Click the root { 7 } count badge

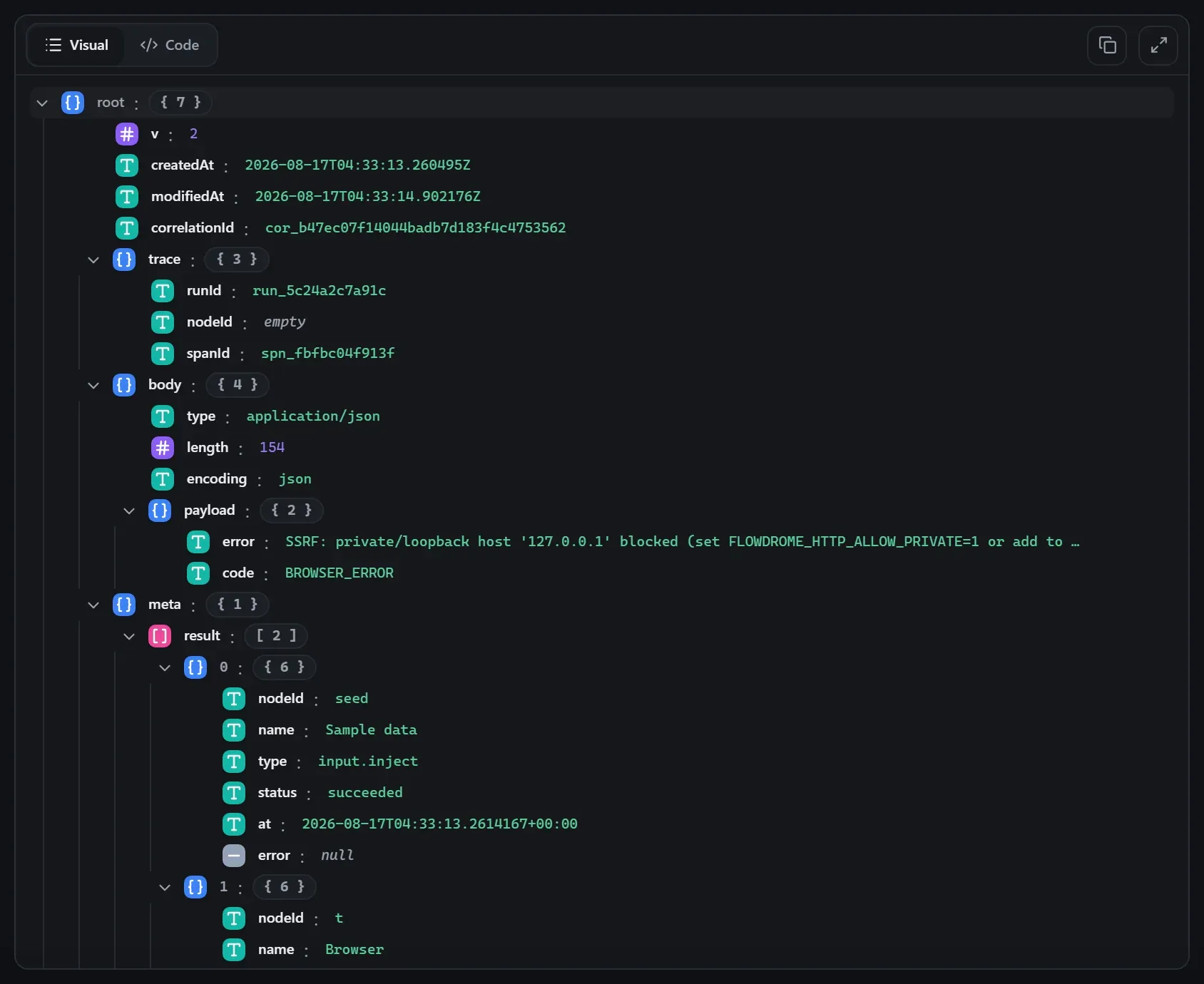(180, 103)
